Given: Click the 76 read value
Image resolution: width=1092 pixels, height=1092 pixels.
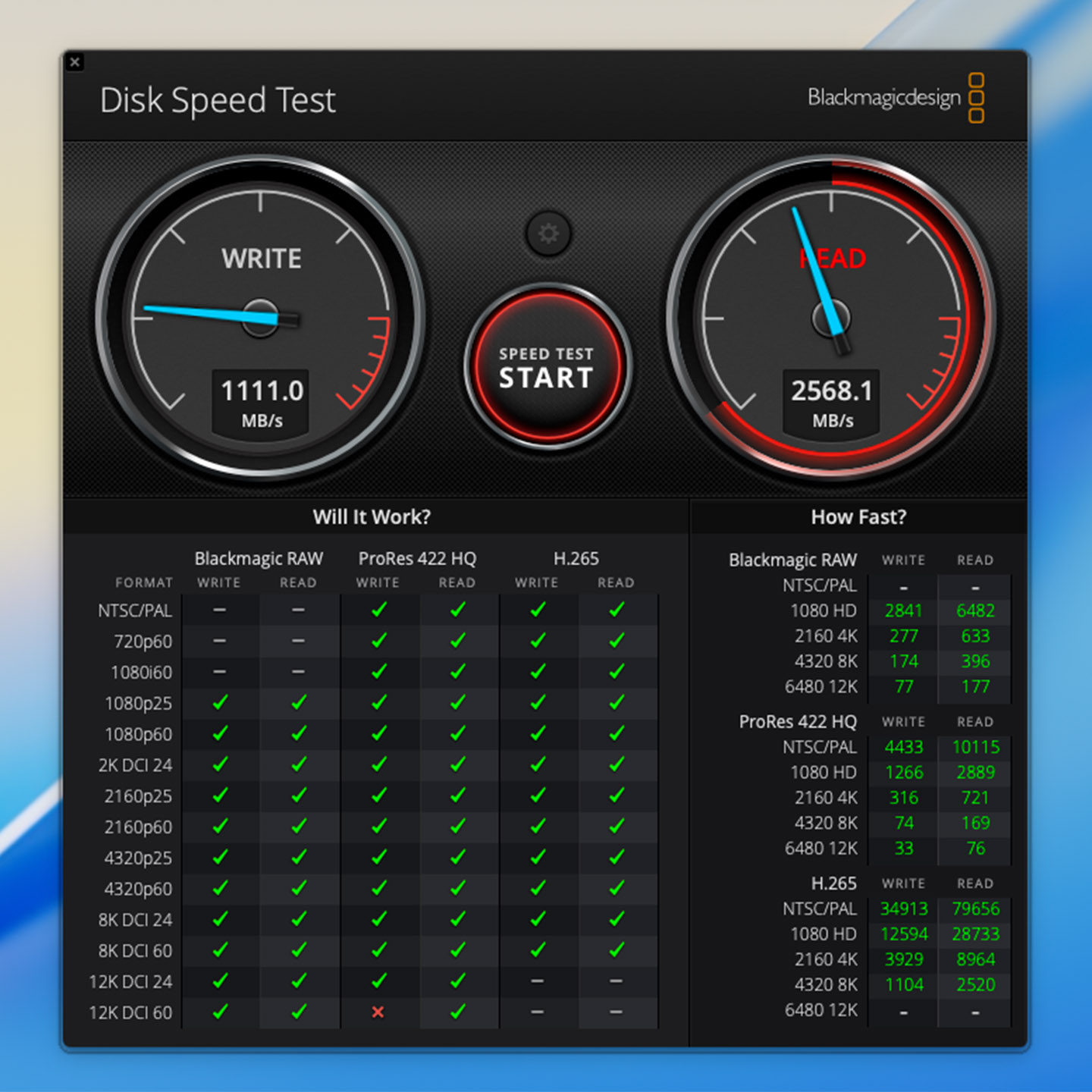Looking at the screenshot, I should [x=975, y=849].
